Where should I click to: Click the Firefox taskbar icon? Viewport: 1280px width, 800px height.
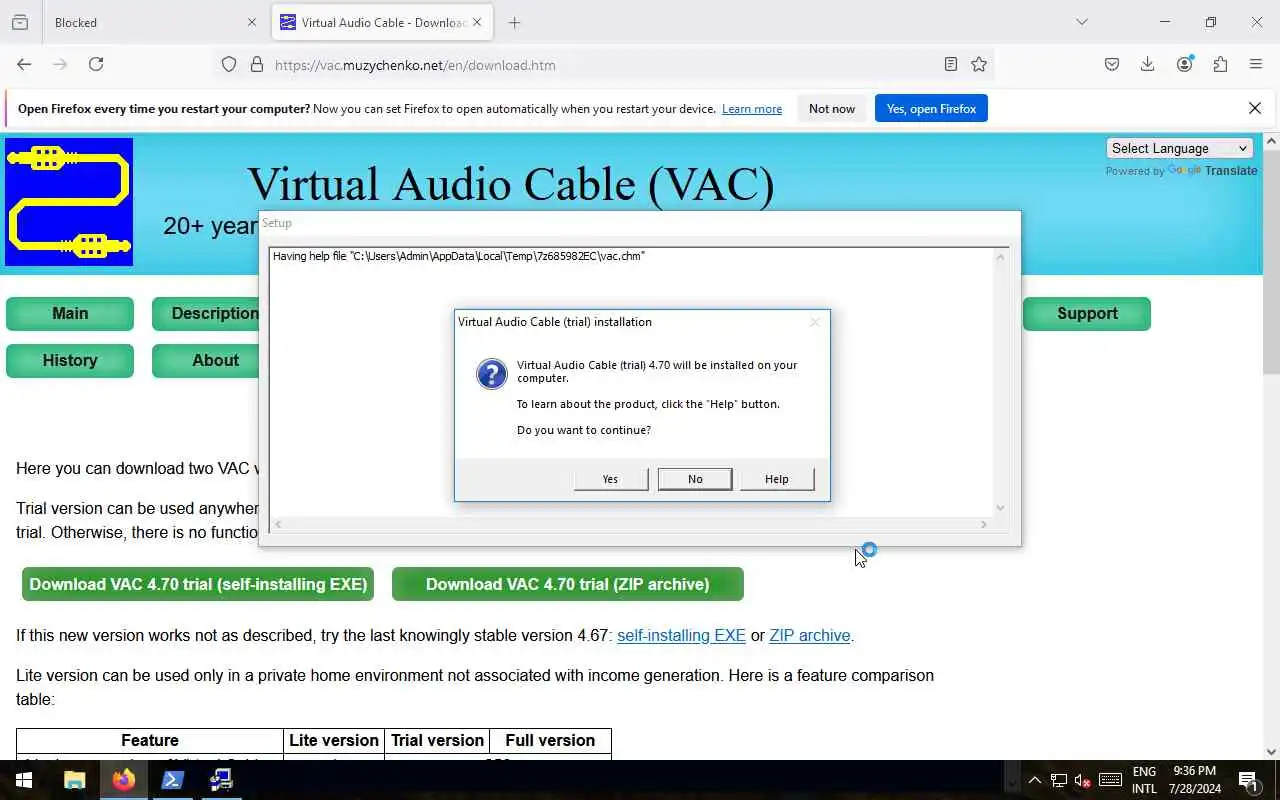[124, 780]
